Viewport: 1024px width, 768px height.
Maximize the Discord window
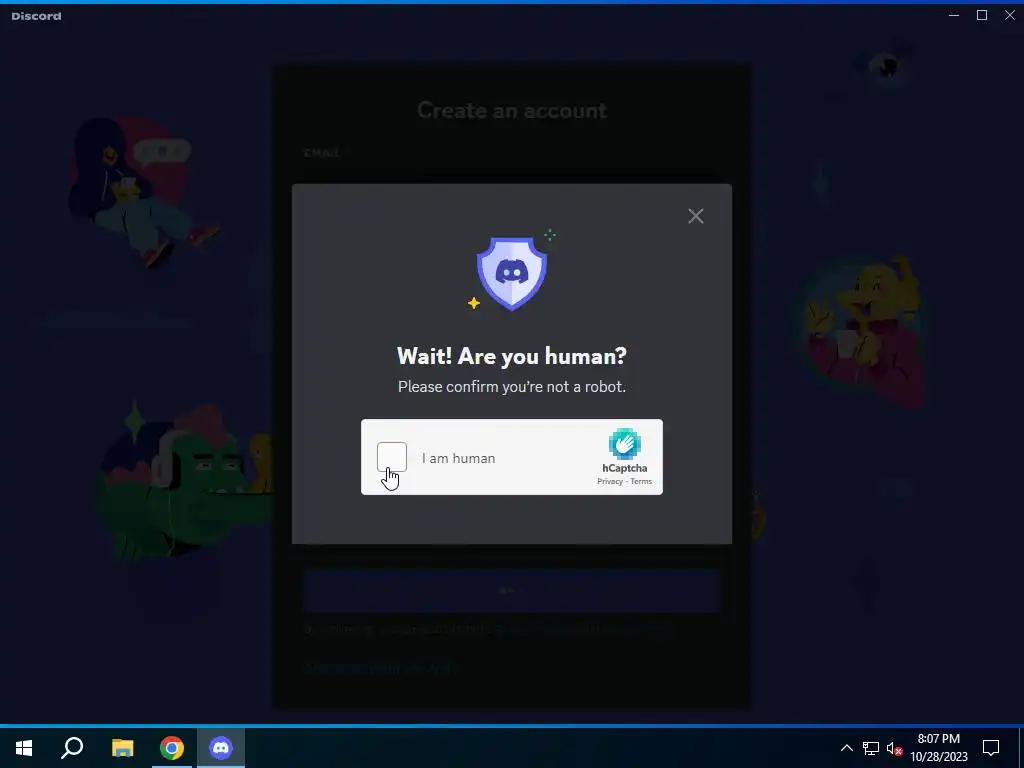[982, 15]
